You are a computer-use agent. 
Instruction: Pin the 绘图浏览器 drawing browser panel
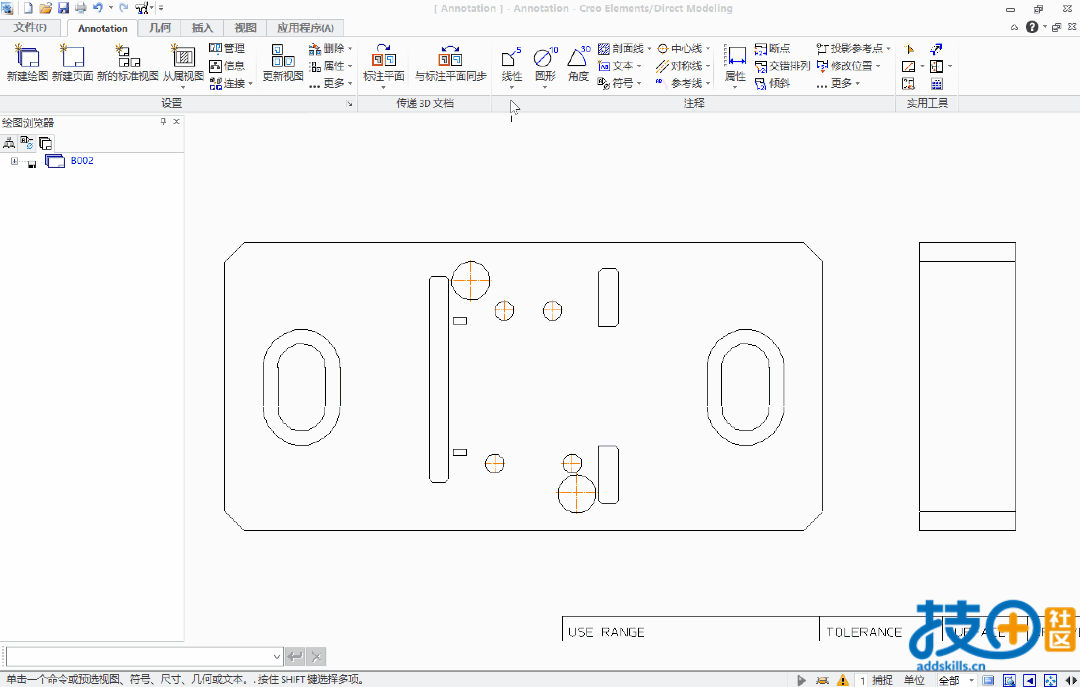[x=163, y=121]
